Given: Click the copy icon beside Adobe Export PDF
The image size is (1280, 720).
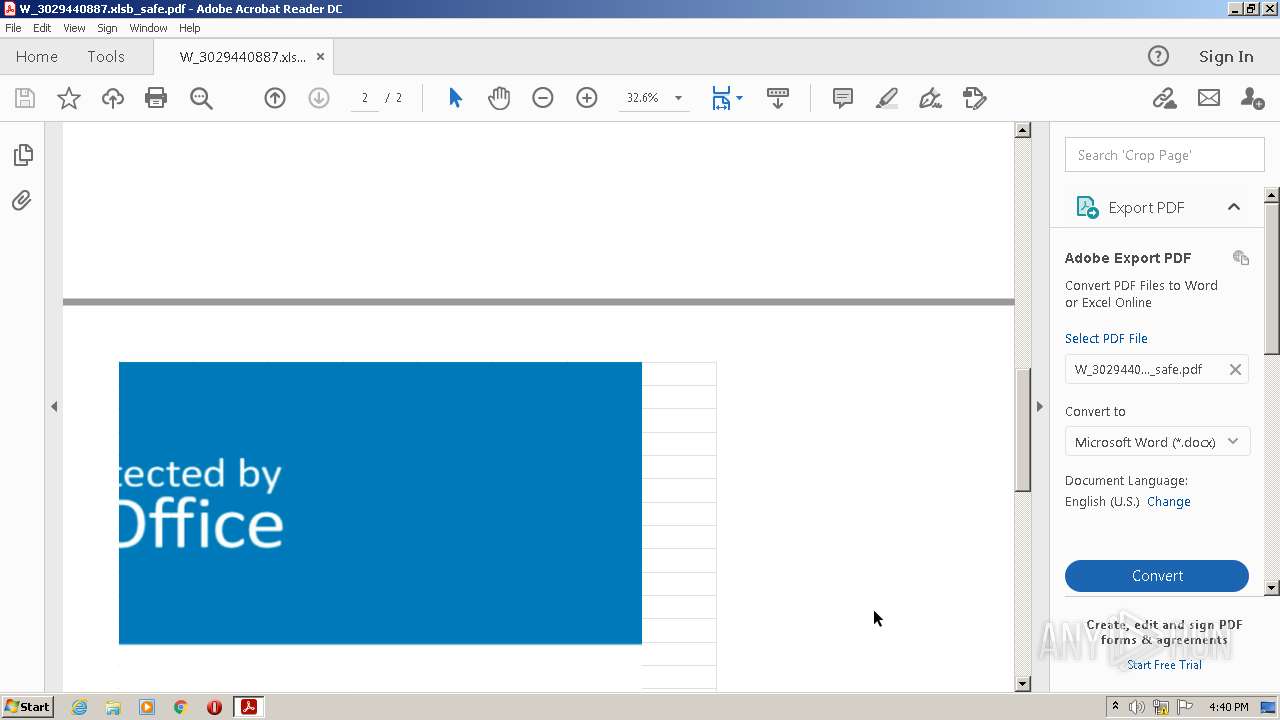Looking at the screenshot, I should [1241, 258].
